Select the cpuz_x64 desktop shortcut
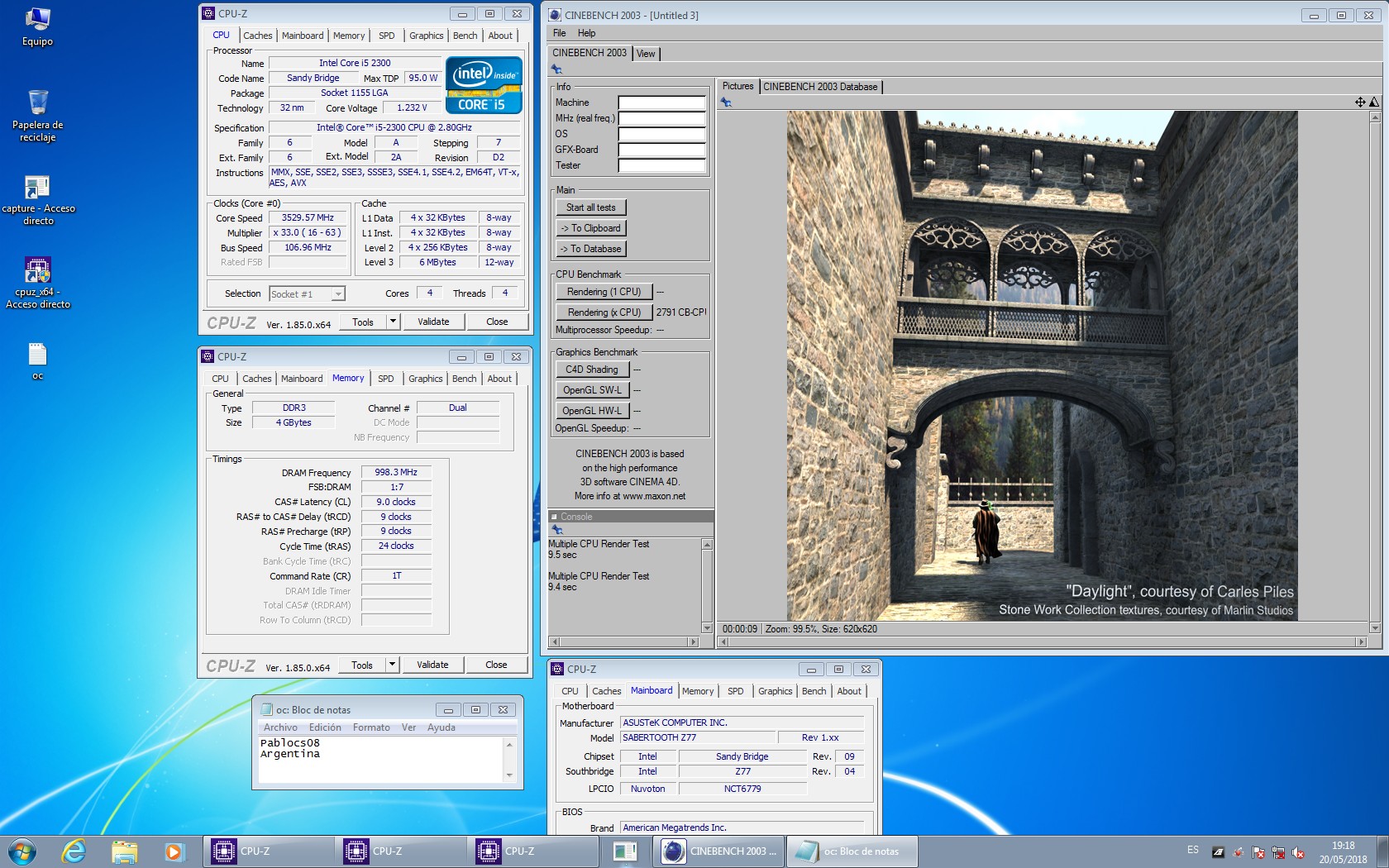1389x868 pixels. click(x=38, y=284)
